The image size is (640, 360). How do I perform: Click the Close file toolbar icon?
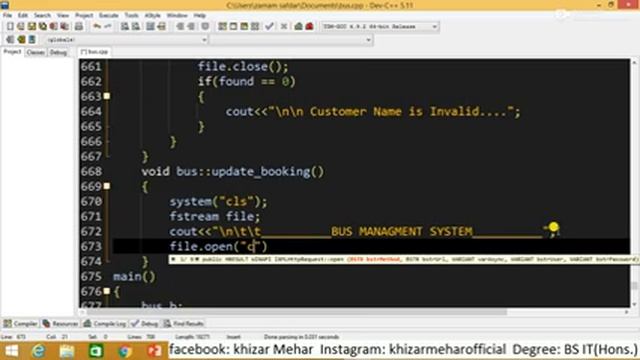(x=53, y=27)
